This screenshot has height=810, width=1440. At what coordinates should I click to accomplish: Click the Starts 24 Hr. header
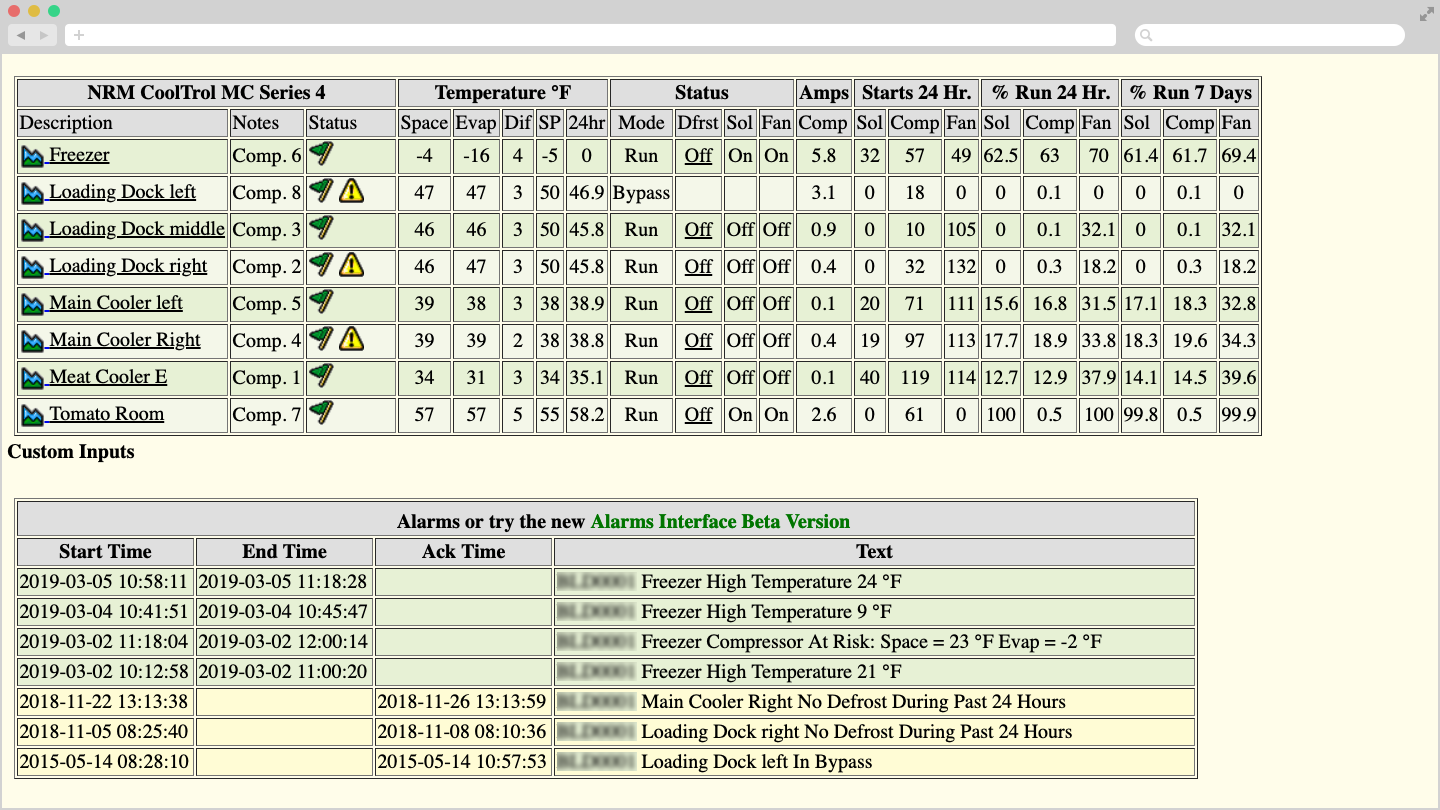[916, 93]
